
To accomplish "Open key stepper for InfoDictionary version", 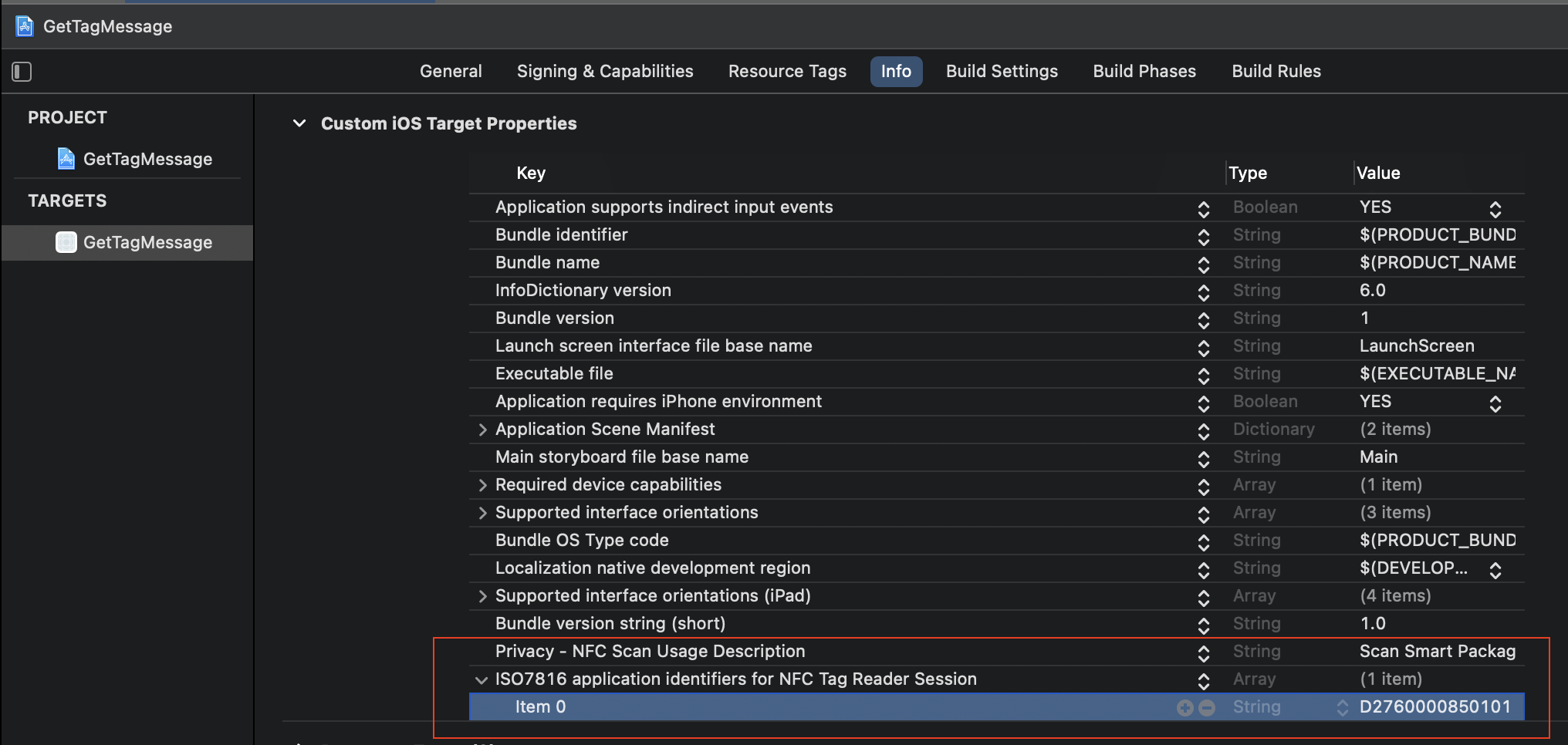I will (1203, 292).
